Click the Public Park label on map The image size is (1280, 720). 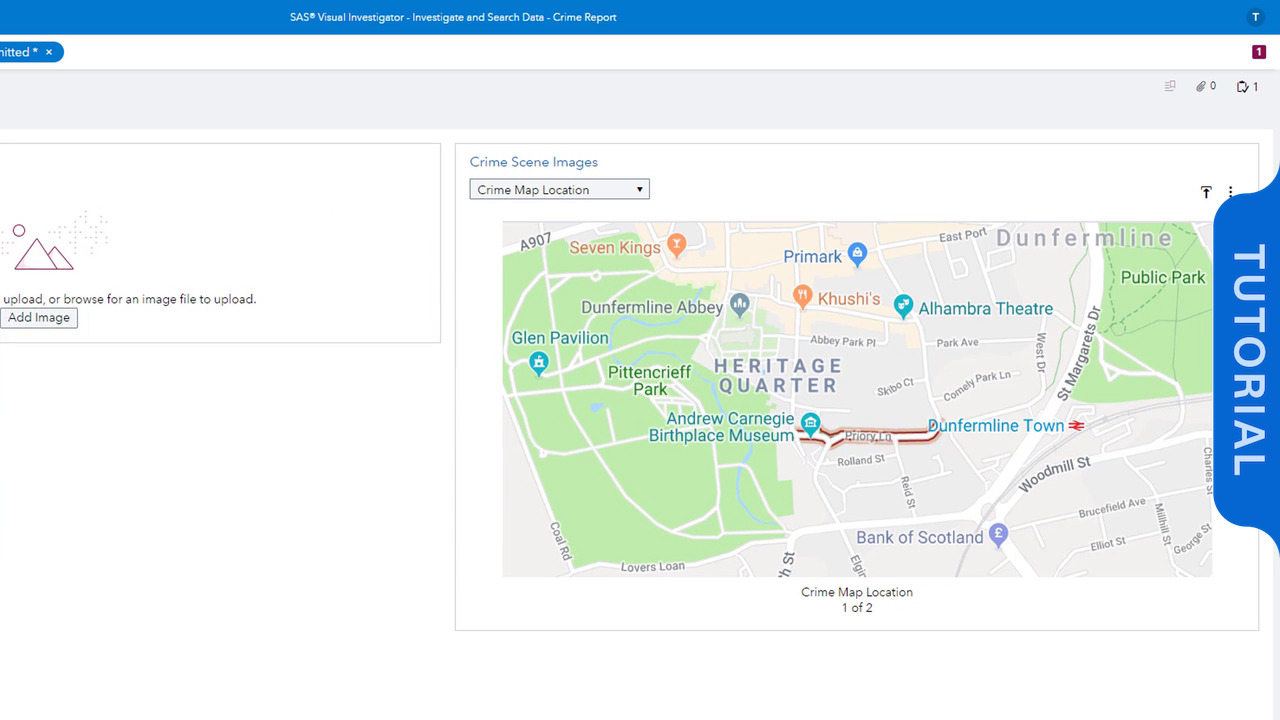pos(1163,277)
